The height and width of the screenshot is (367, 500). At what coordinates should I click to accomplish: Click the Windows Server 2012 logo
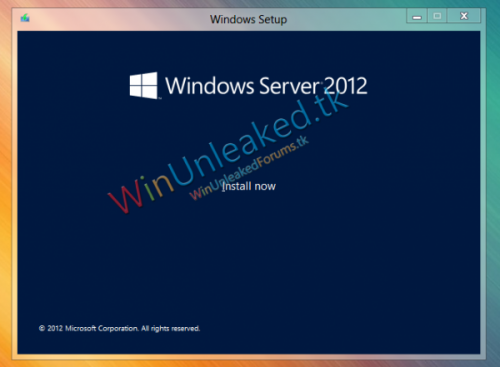[144, 85]
